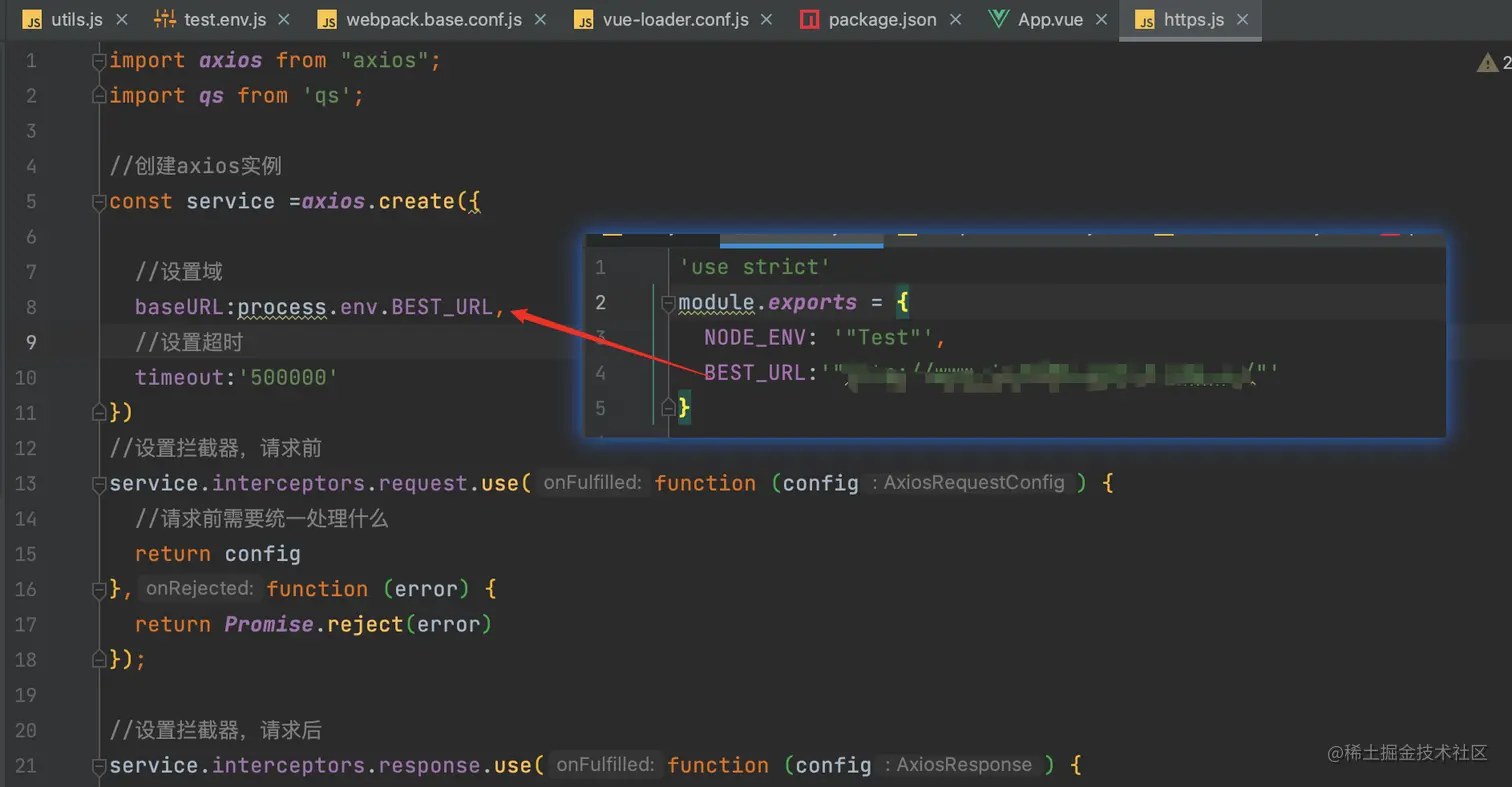Screen dimensions: 1512x787
Task: Close the utils.js tab
Action: 122,19
